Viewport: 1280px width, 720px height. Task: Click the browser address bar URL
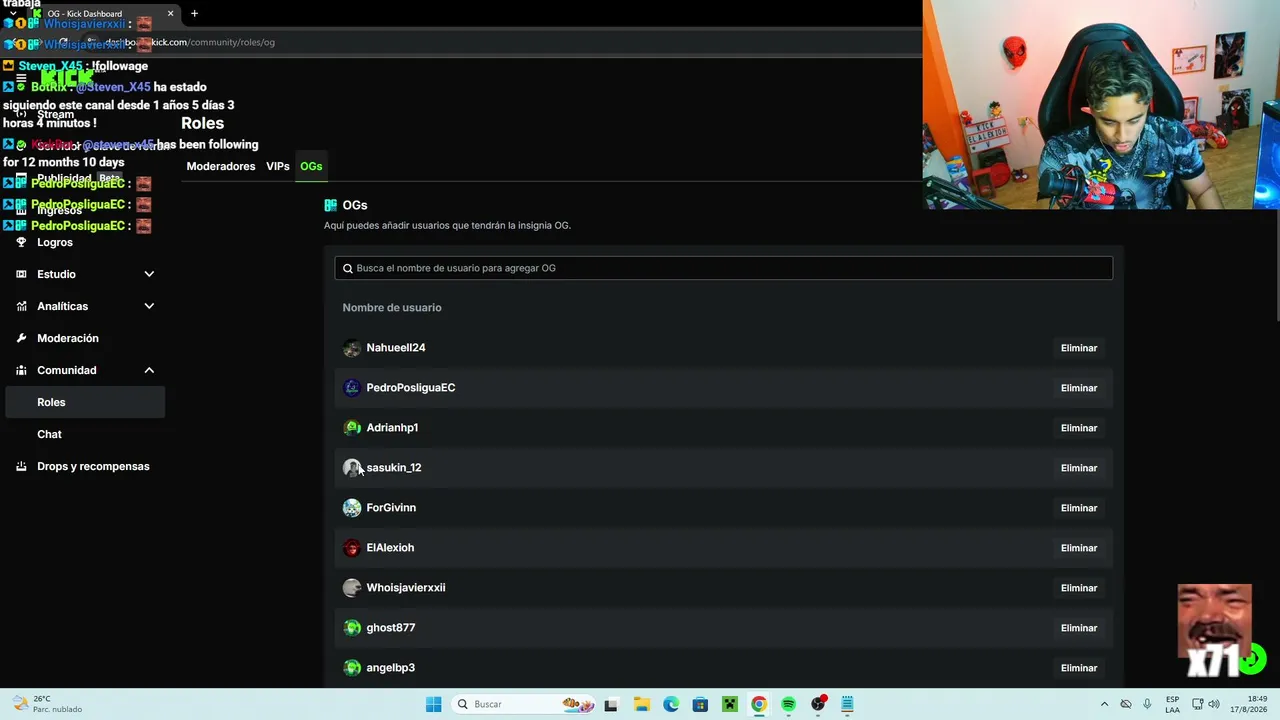190,42
